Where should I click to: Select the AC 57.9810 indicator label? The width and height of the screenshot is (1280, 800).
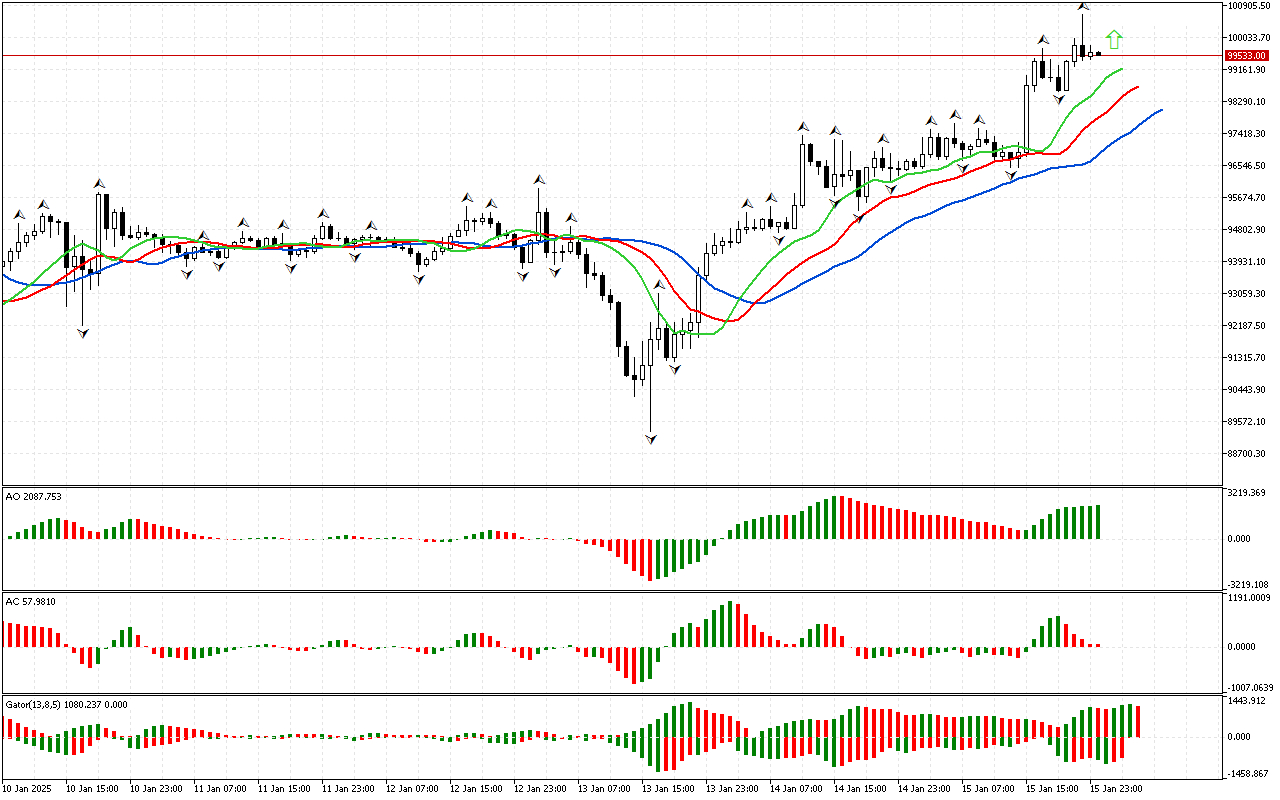coord(31,601)
